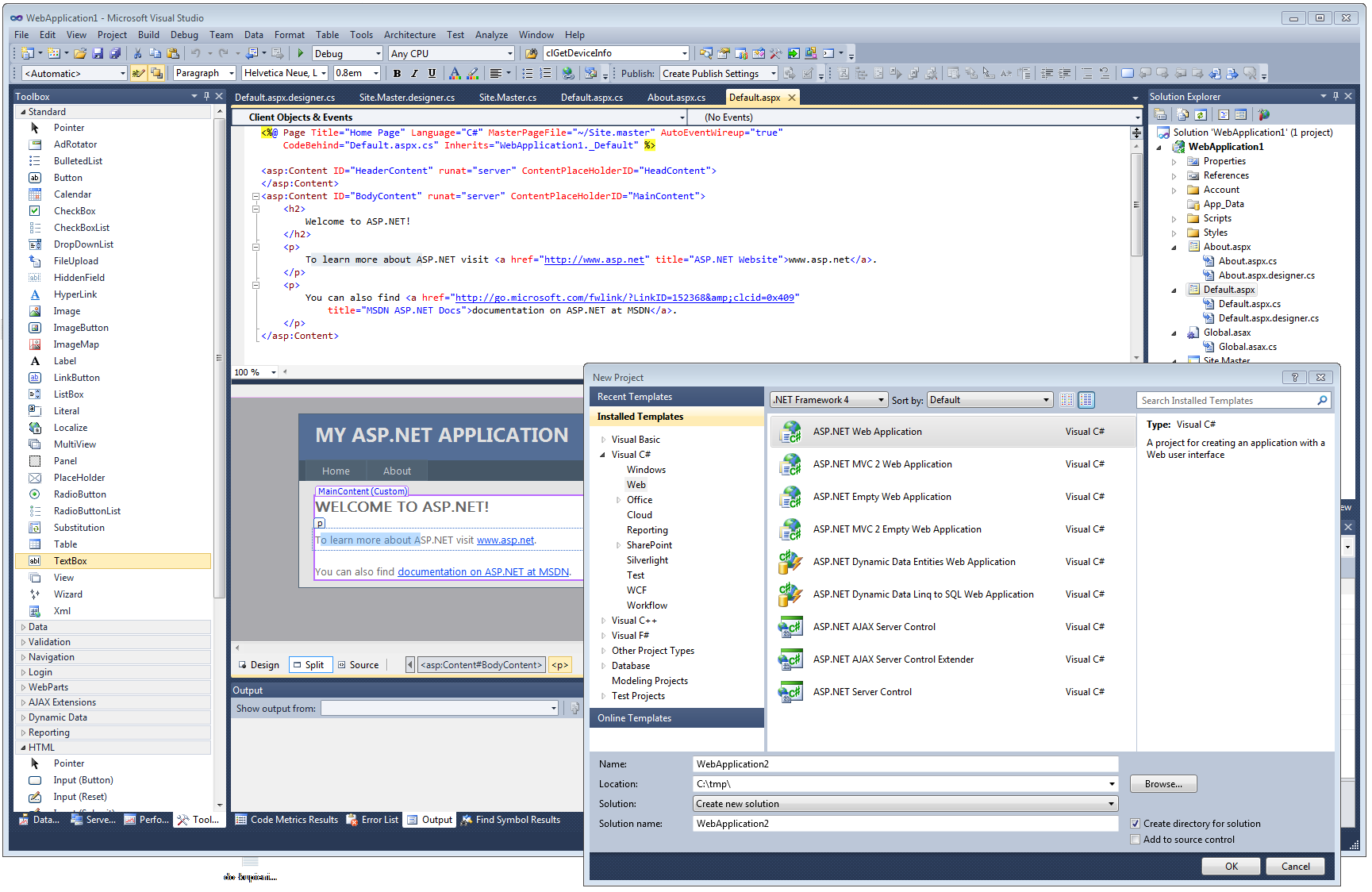
Task: Click the Copy toolbar icon
Action: tap(155, 53)
